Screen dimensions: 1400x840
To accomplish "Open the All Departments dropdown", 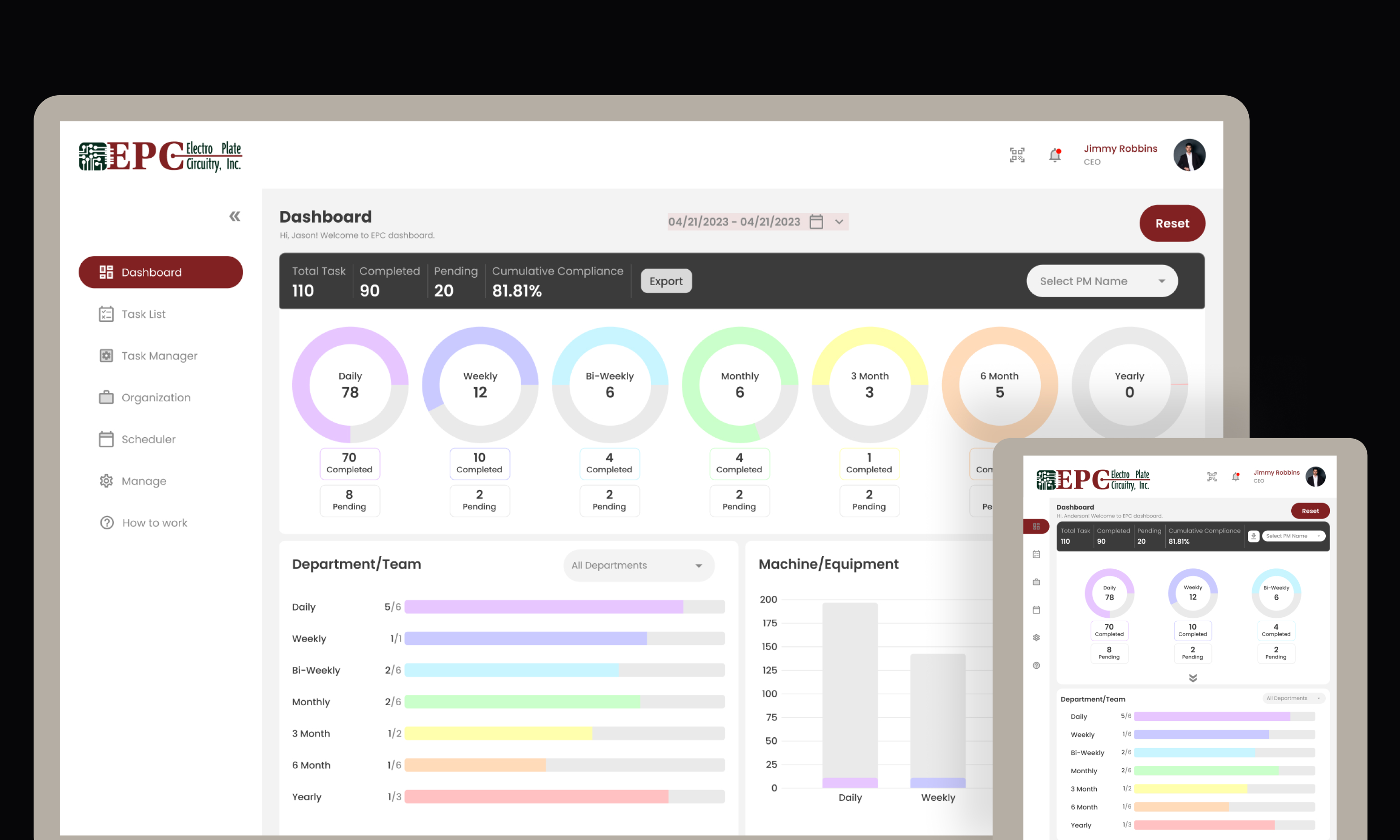I will (638, 566).
